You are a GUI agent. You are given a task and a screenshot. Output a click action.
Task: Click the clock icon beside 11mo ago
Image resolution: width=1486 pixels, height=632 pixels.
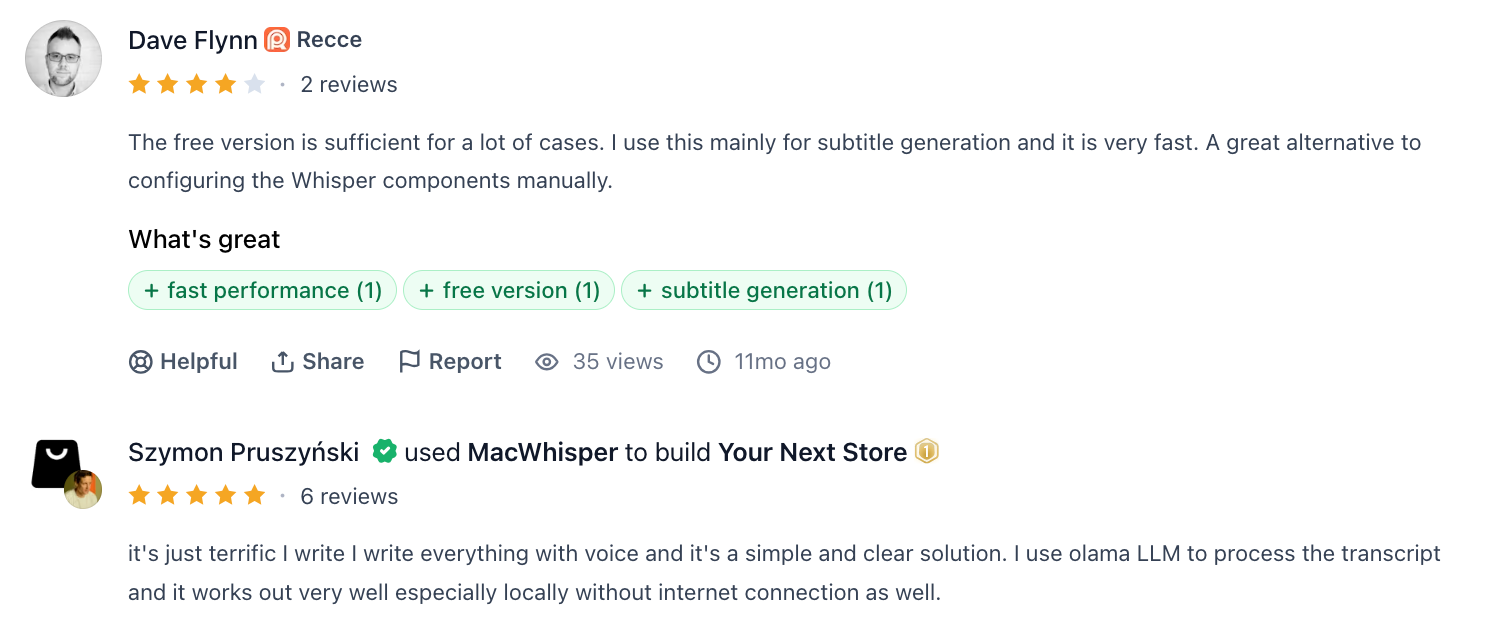[710, 362]
